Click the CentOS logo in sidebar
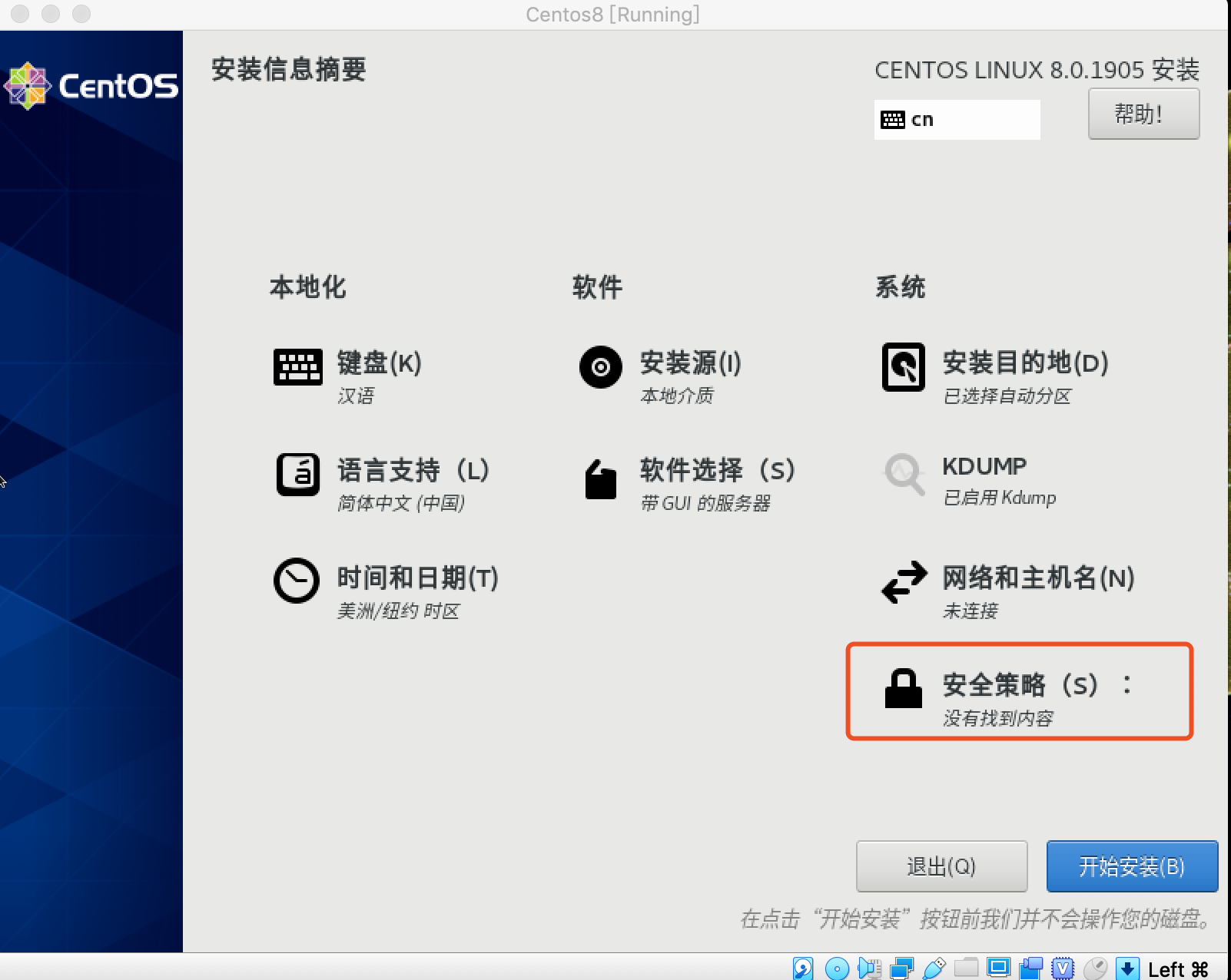The image size is (1231, 980). tap(91, 86)
